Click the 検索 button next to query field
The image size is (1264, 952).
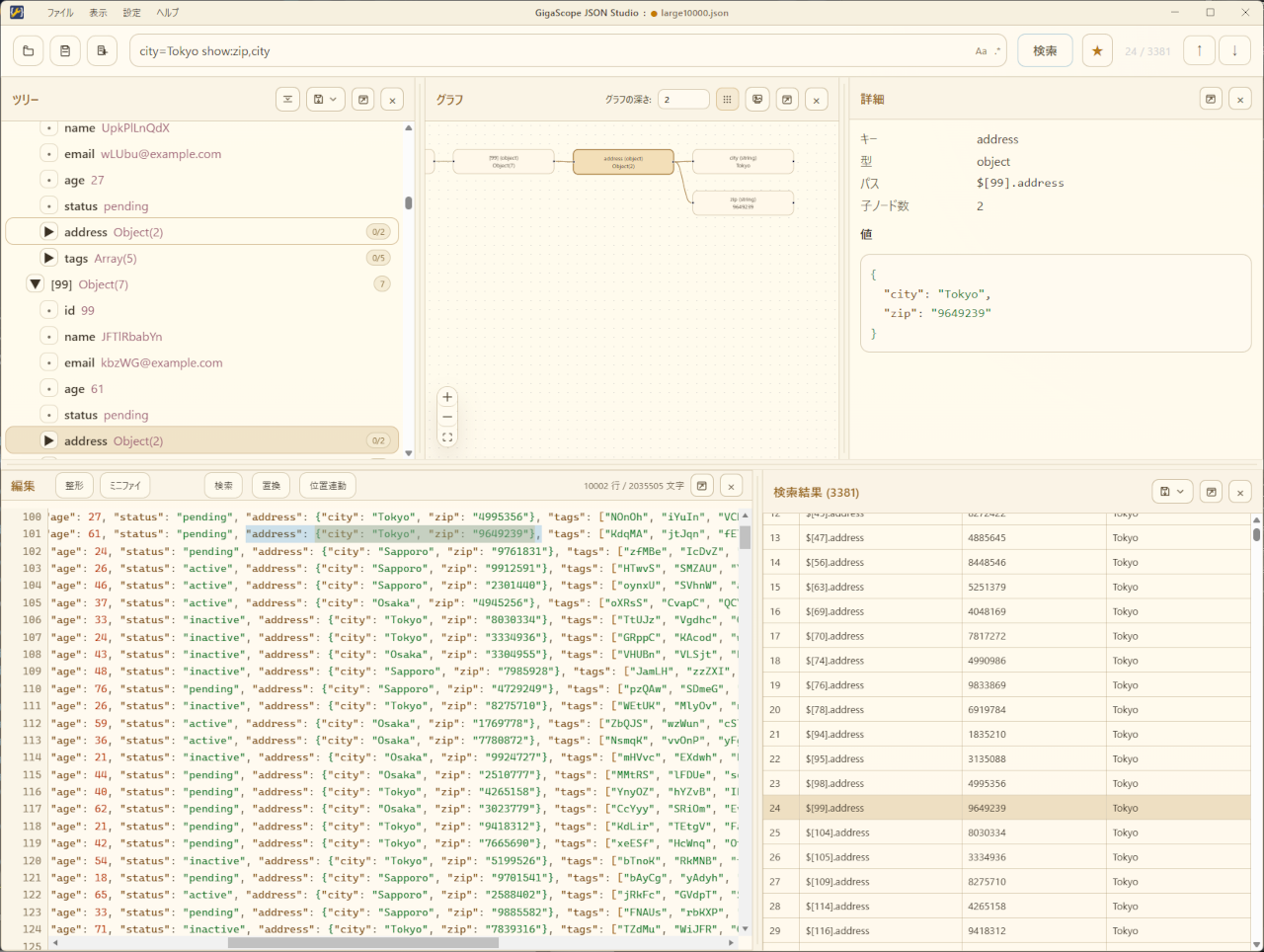1045,51
